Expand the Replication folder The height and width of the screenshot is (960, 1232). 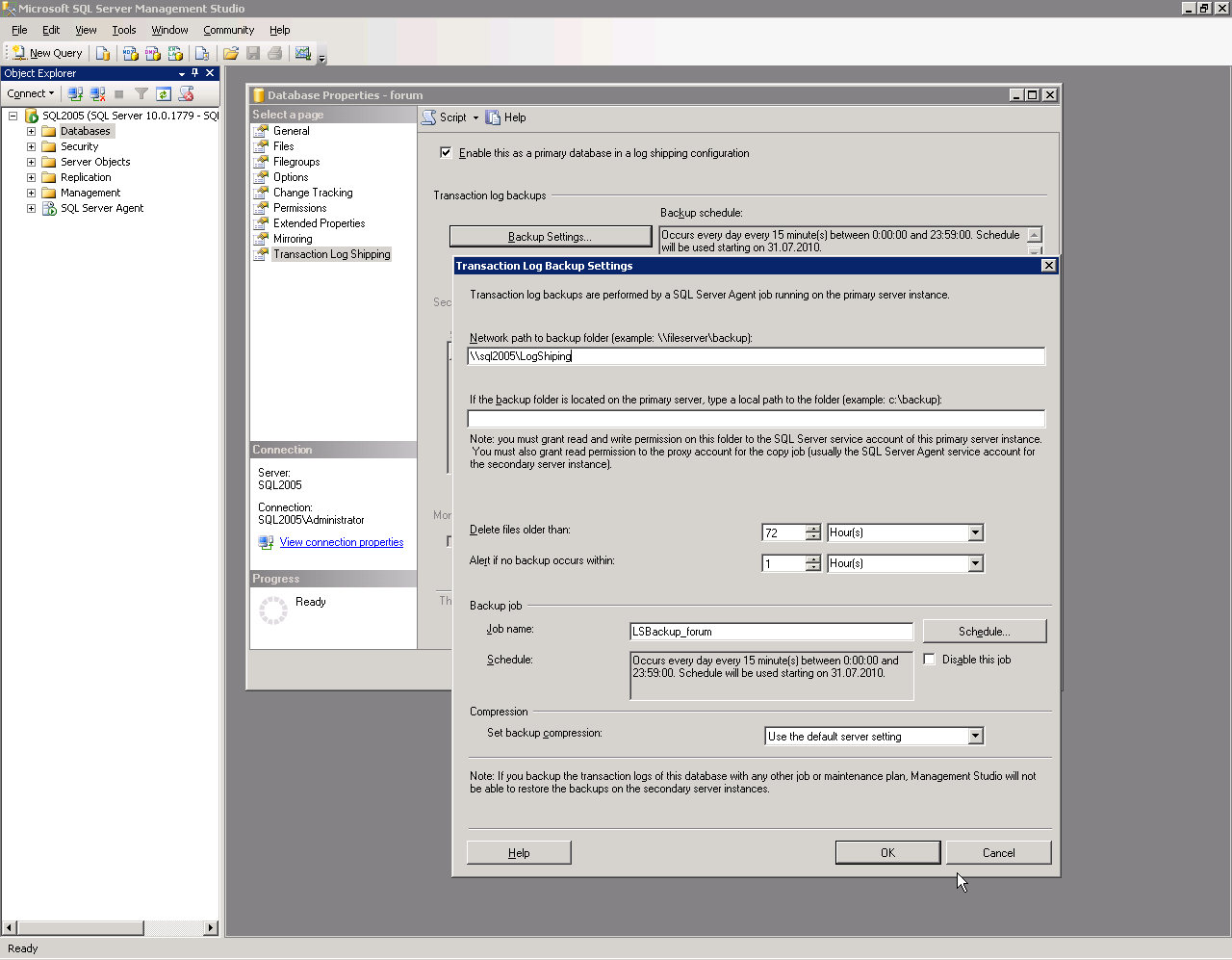click(x=31, y=177)
